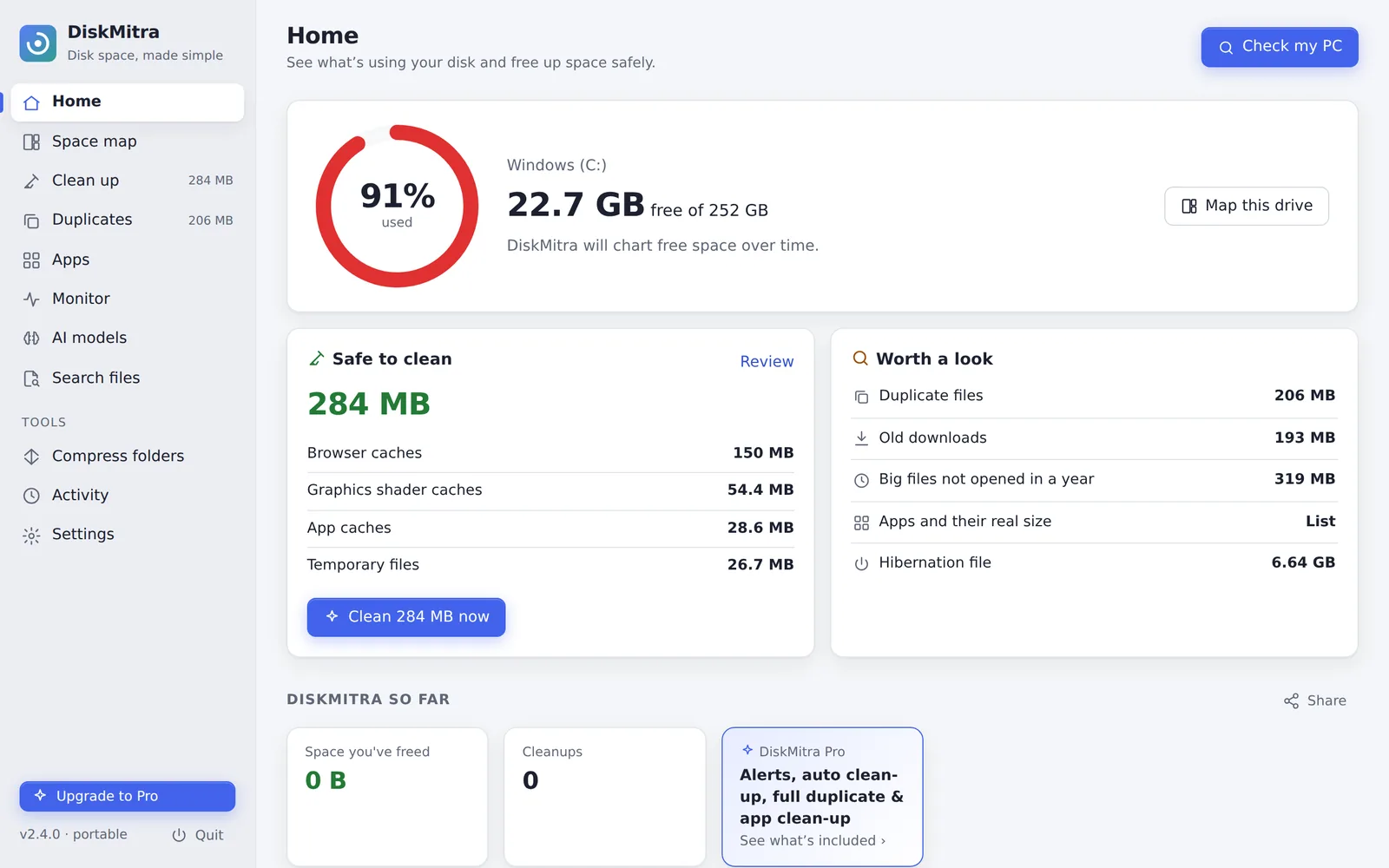This screenshot has width=1389, height=868.
Task: Click the broom icon beside Safe to clean
Action: (317, 358)
